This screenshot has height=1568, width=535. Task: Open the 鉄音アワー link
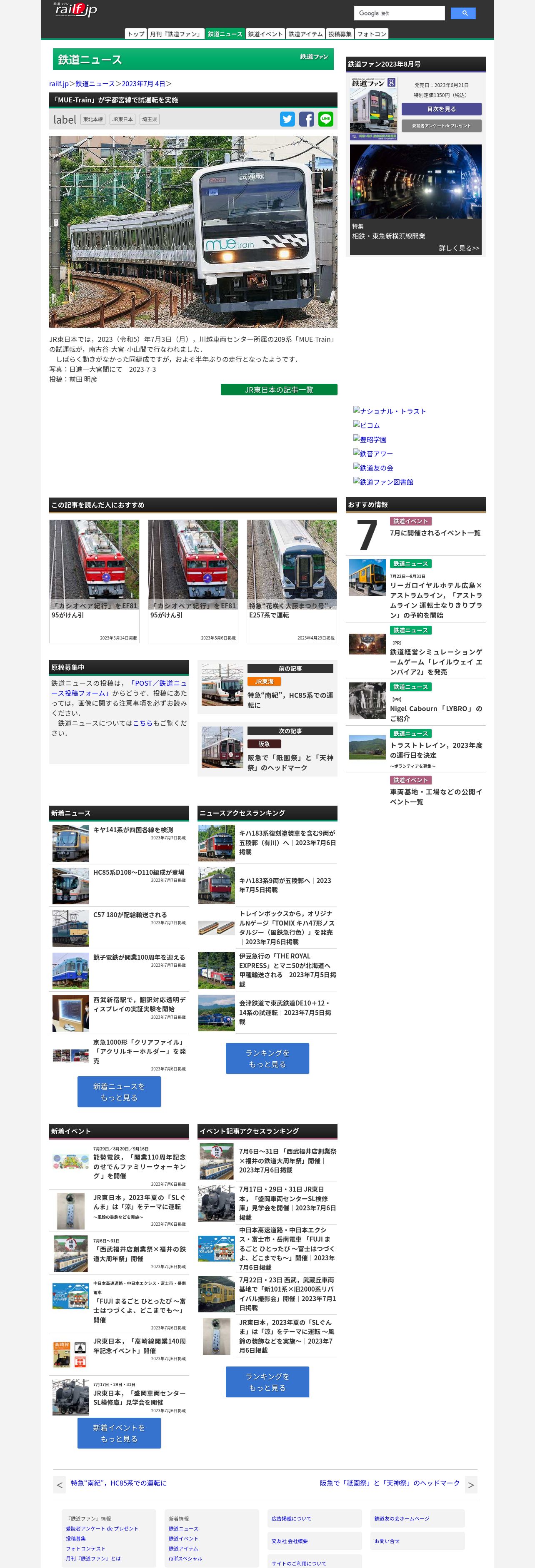[x=373, y=453]
